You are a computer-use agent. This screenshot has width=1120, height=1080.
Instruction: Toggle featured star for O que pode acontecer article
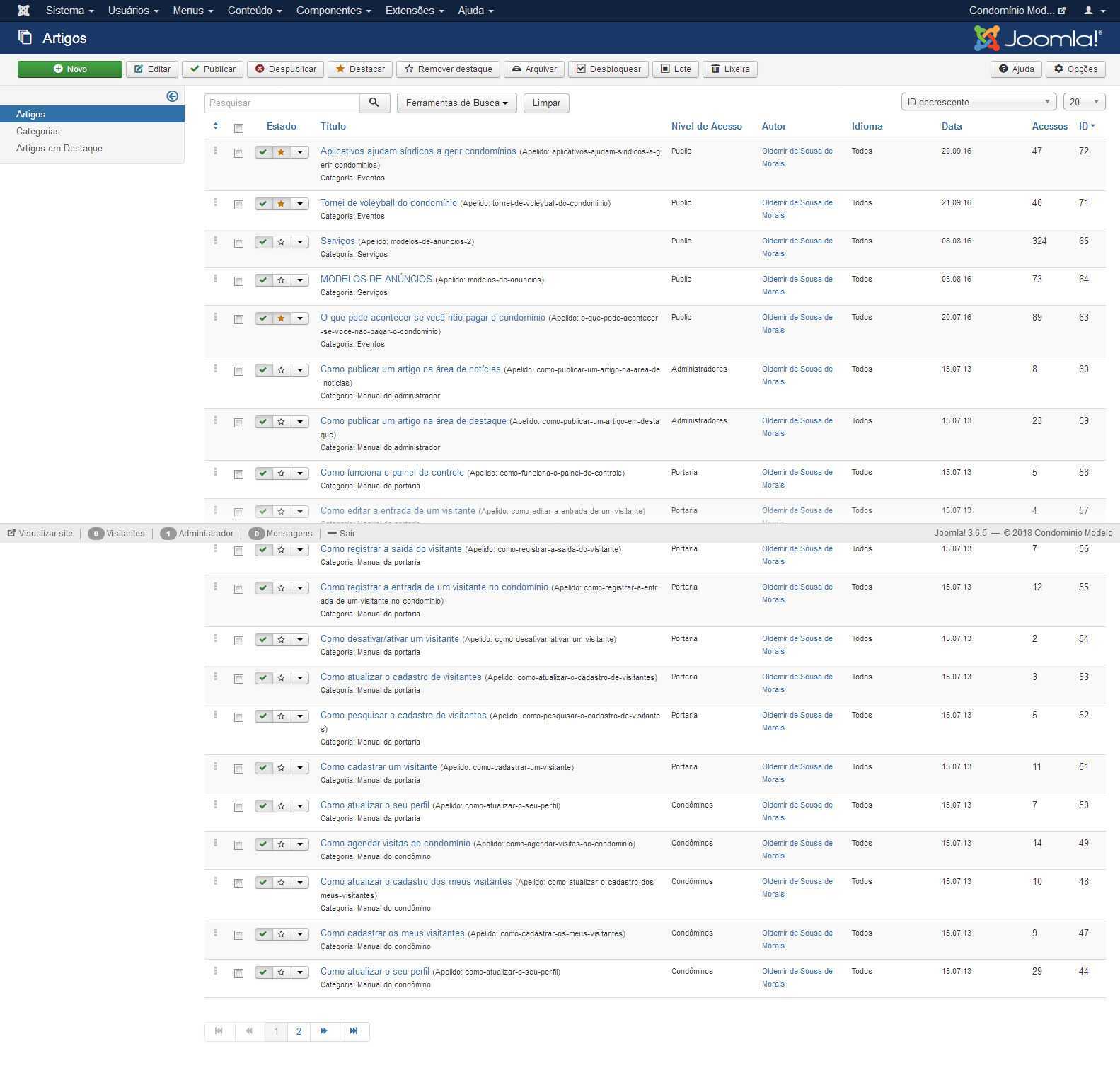[282, 318]
